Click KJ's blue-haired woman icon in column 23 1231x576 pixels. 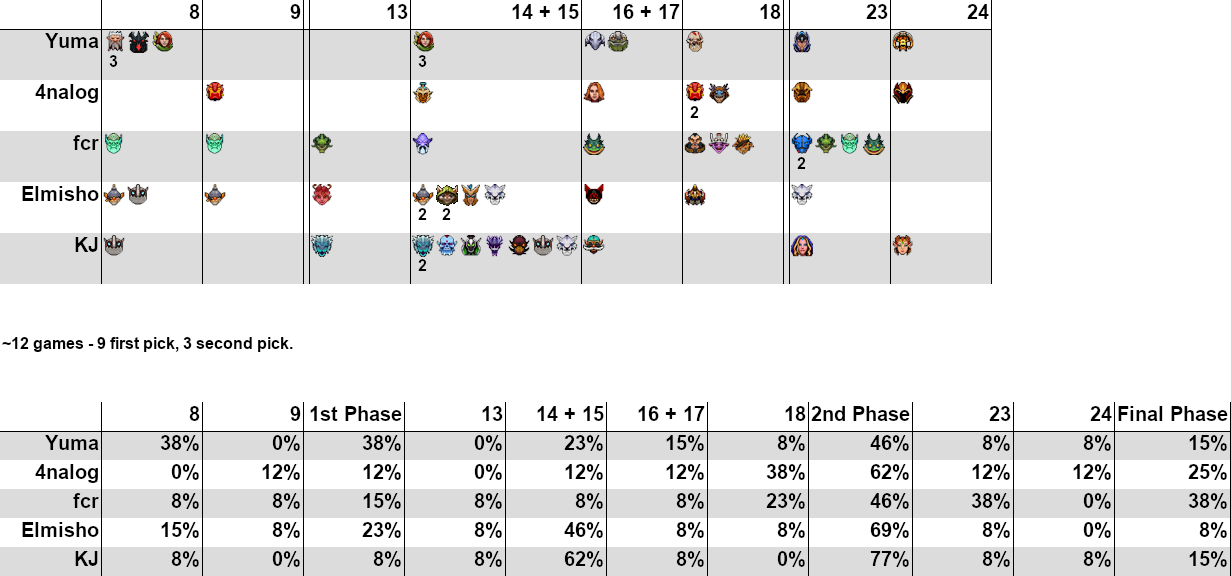[801, 245]
